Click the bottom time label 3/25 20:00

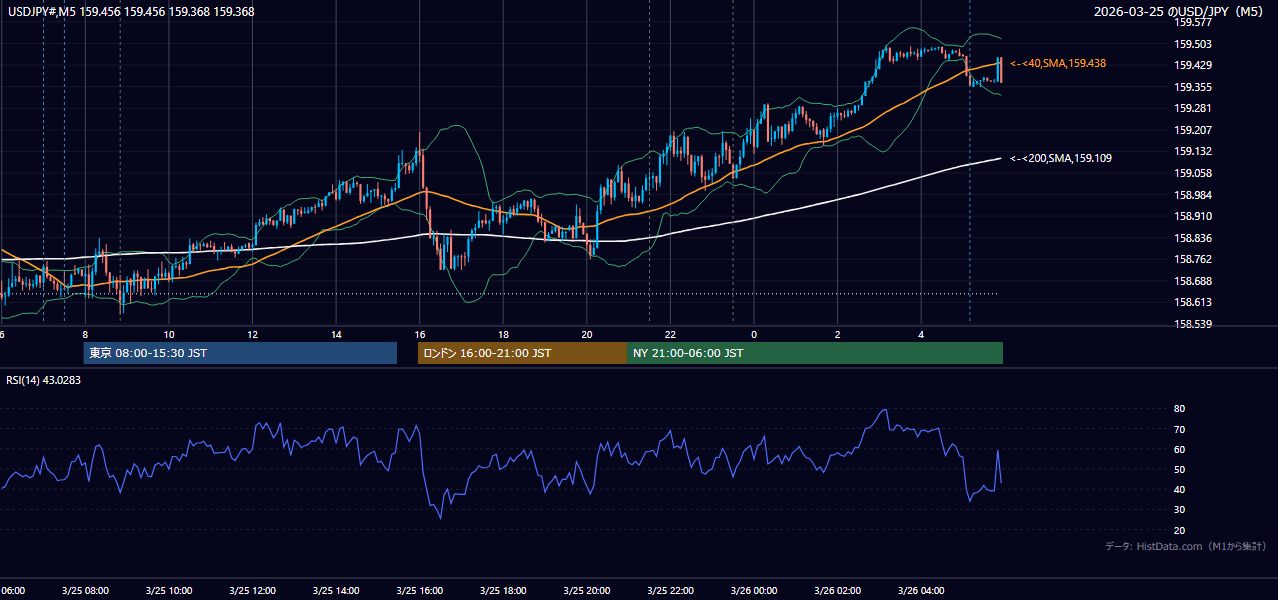587,591
